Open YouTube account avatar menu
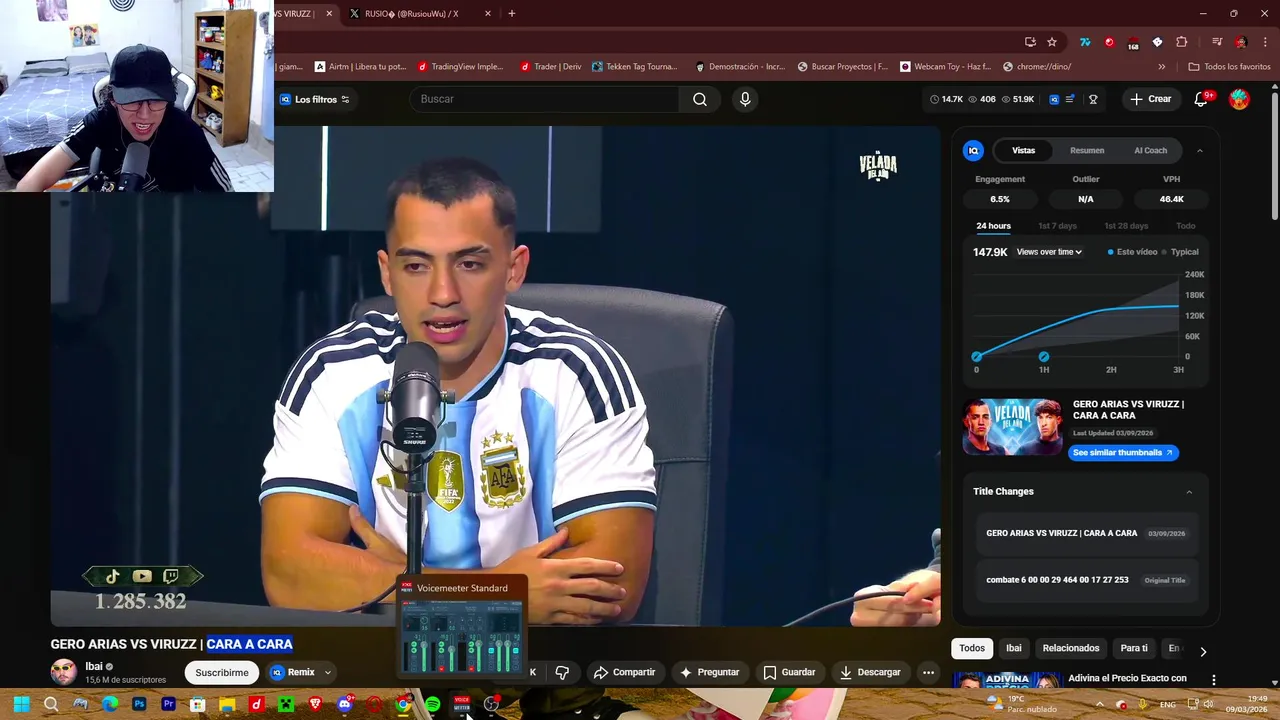Screen dimensions: 1280x720 pos(1239,99)
